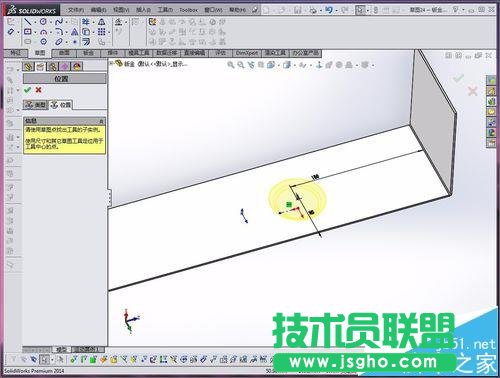Open the Arc tool dropdown arrow
The height and width of the screenshot is (378, 500).
pyautogui.click(x=51, y=33)
